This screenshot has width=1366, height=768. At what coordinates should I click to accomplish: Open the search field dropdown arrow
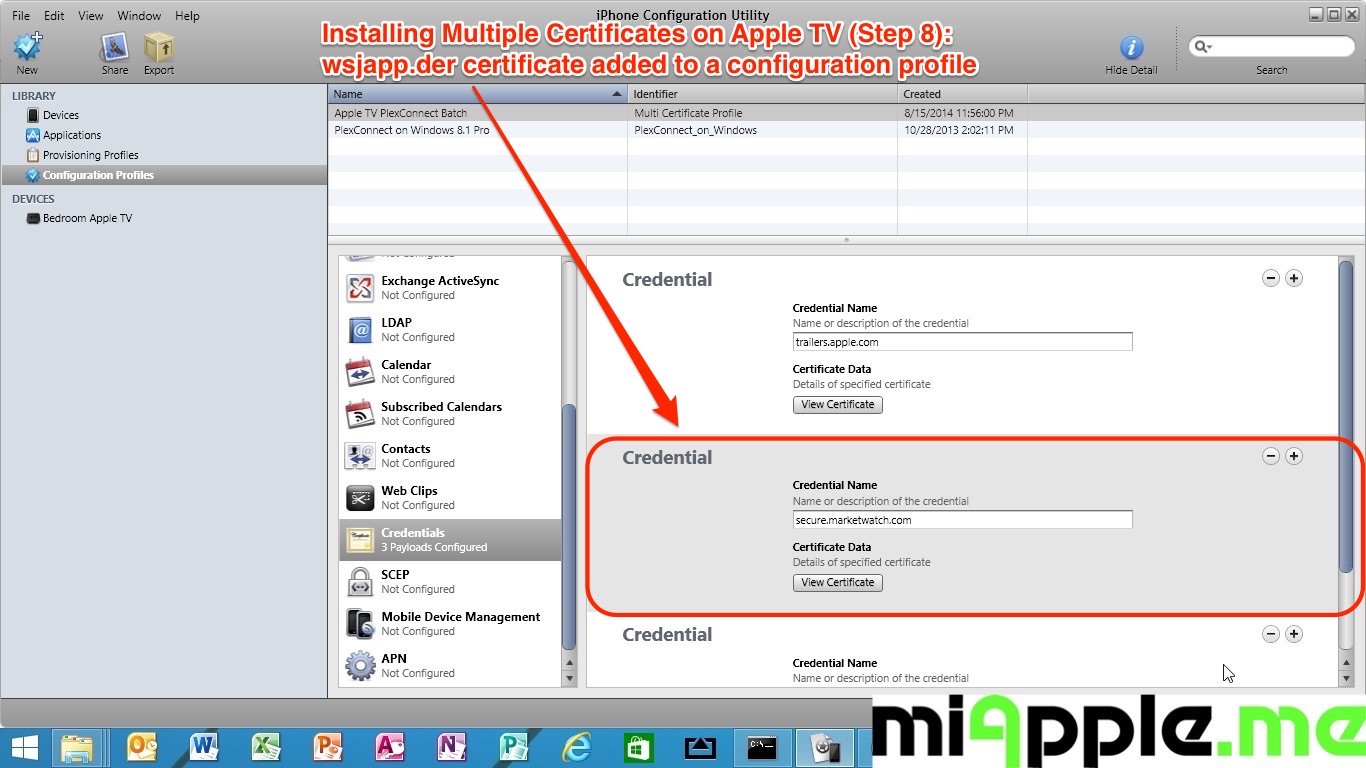coord(1203,47)
